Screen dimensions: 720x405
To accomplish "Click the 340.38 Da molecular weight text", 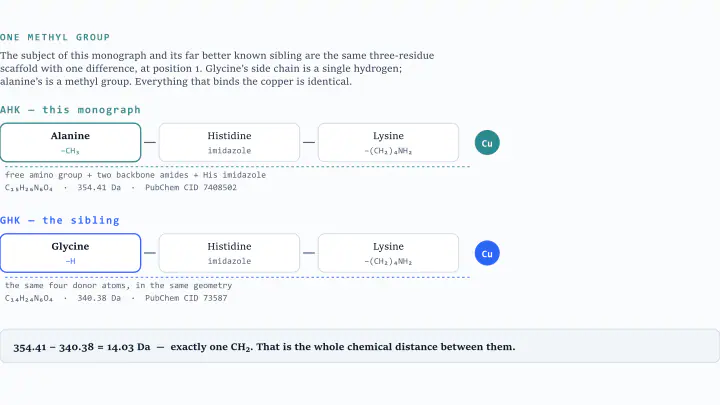I will click(x=99, y=298).
